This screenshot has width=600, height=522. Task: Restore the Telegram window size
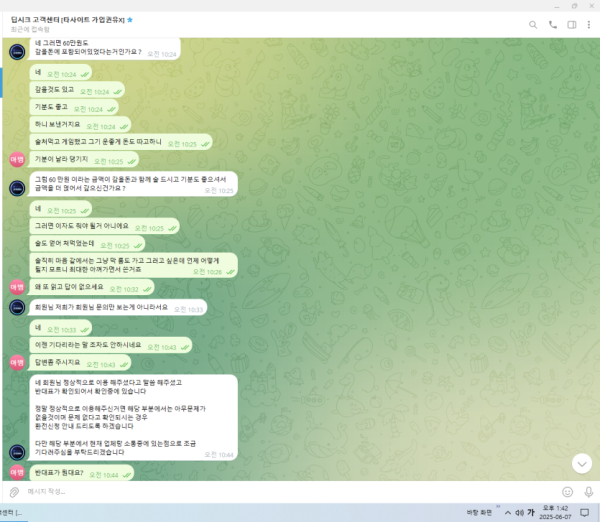click(574, 6)
